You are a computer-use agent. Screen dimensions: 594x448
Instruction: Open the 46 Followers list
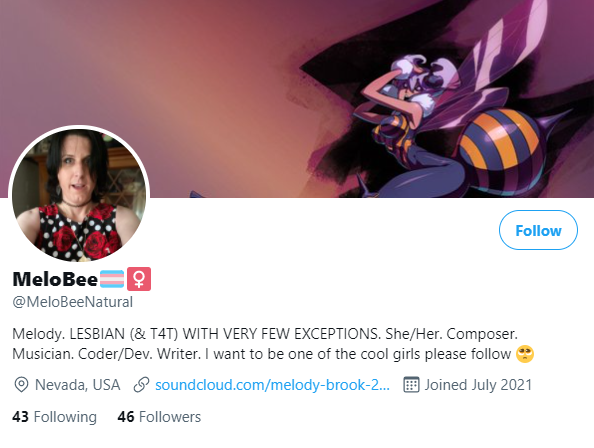(x=159, y=417)
